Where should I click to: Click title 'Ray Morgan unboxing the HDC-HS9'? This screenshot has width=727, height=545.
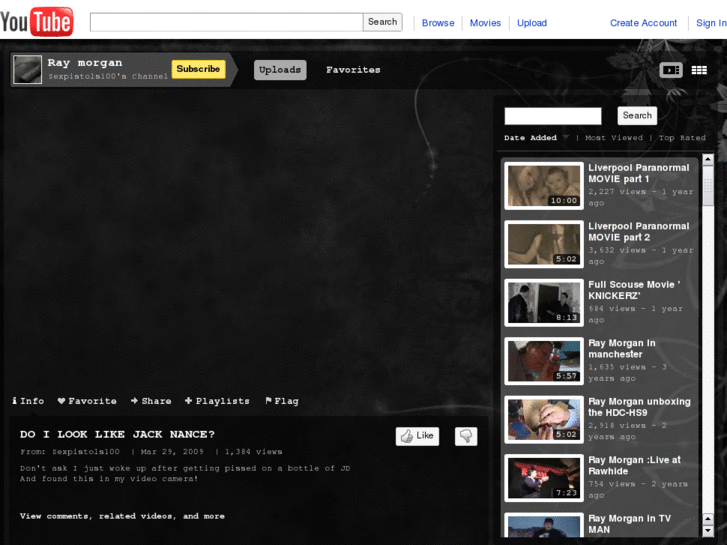[639, 407]
